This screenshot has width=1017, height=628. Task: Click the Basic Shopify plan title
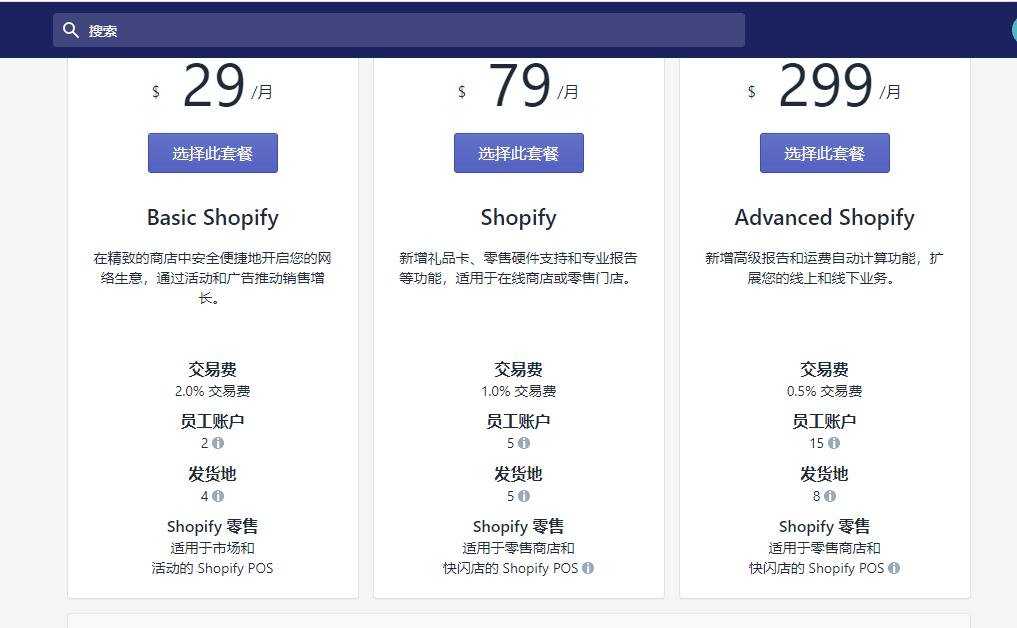coord(213,218)
